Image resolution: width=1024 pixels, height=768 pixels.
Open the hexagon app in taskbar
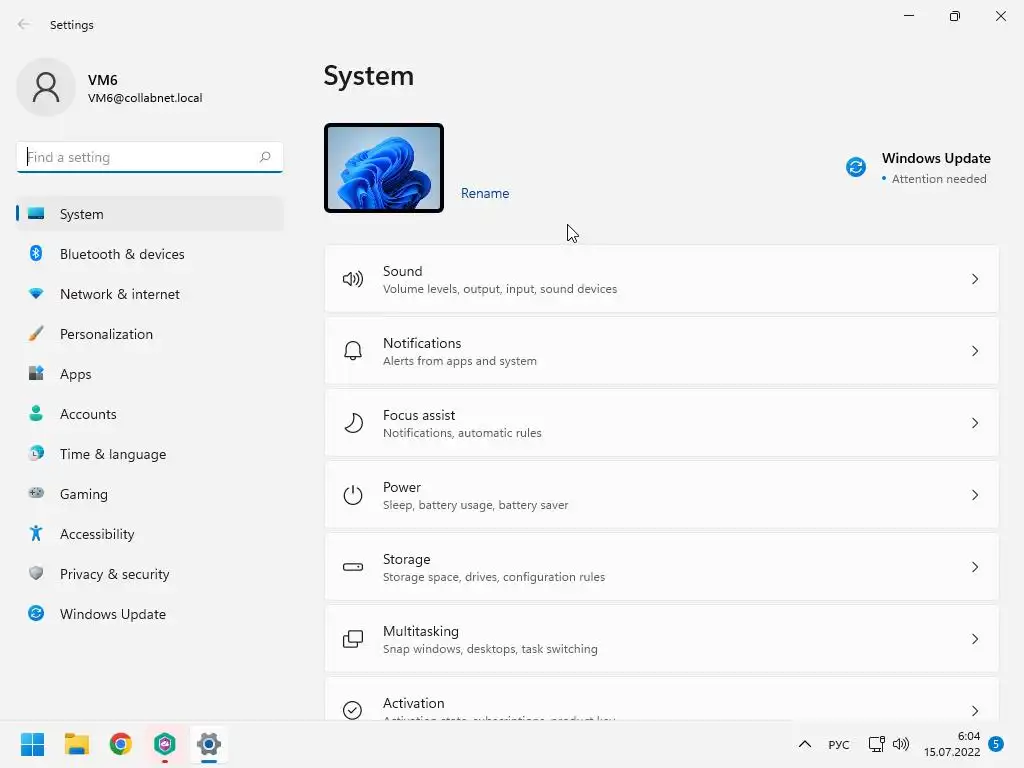coord(165,744)
